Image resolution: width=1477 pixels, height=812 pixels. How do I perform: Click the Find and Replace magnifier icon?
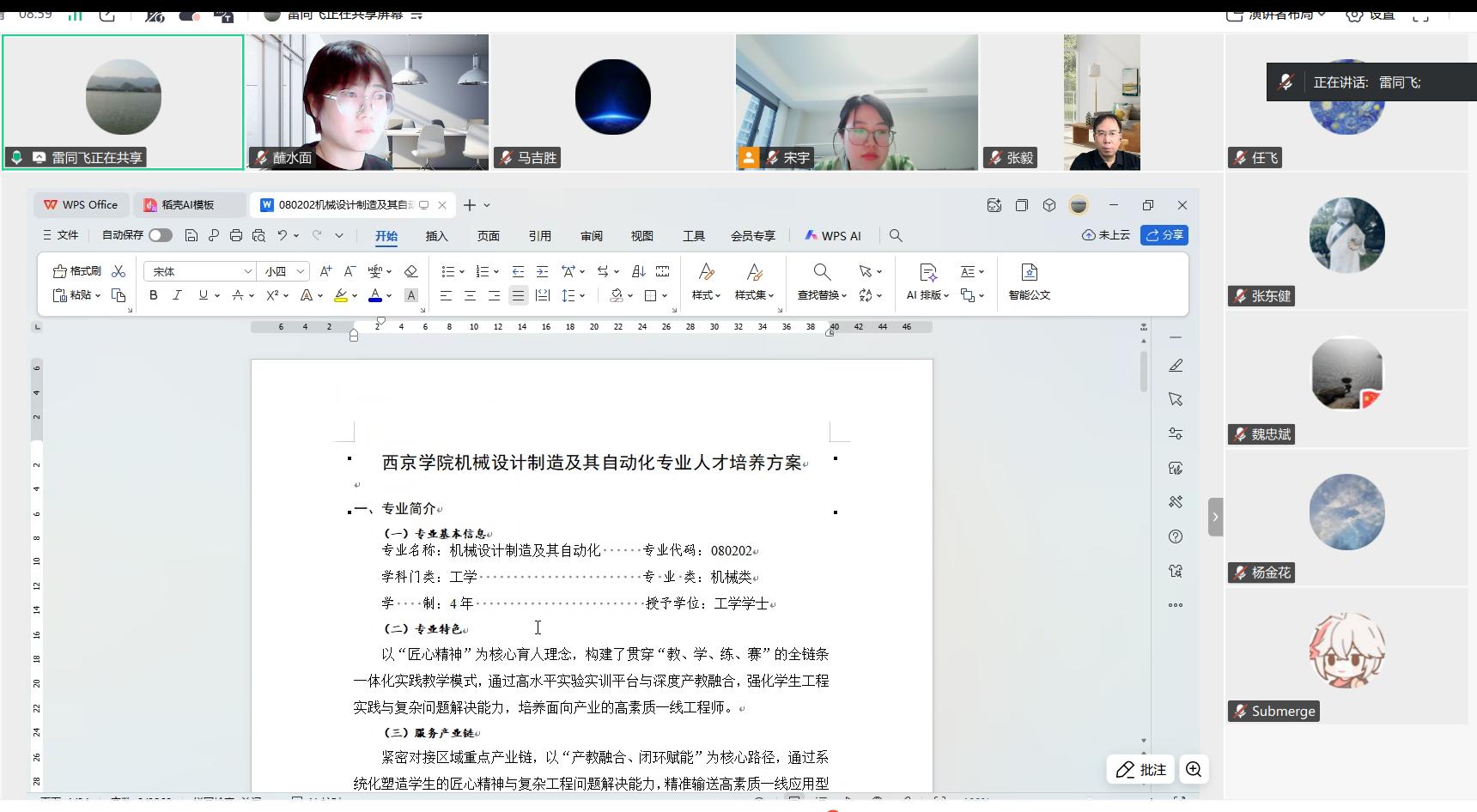point(822,272)
